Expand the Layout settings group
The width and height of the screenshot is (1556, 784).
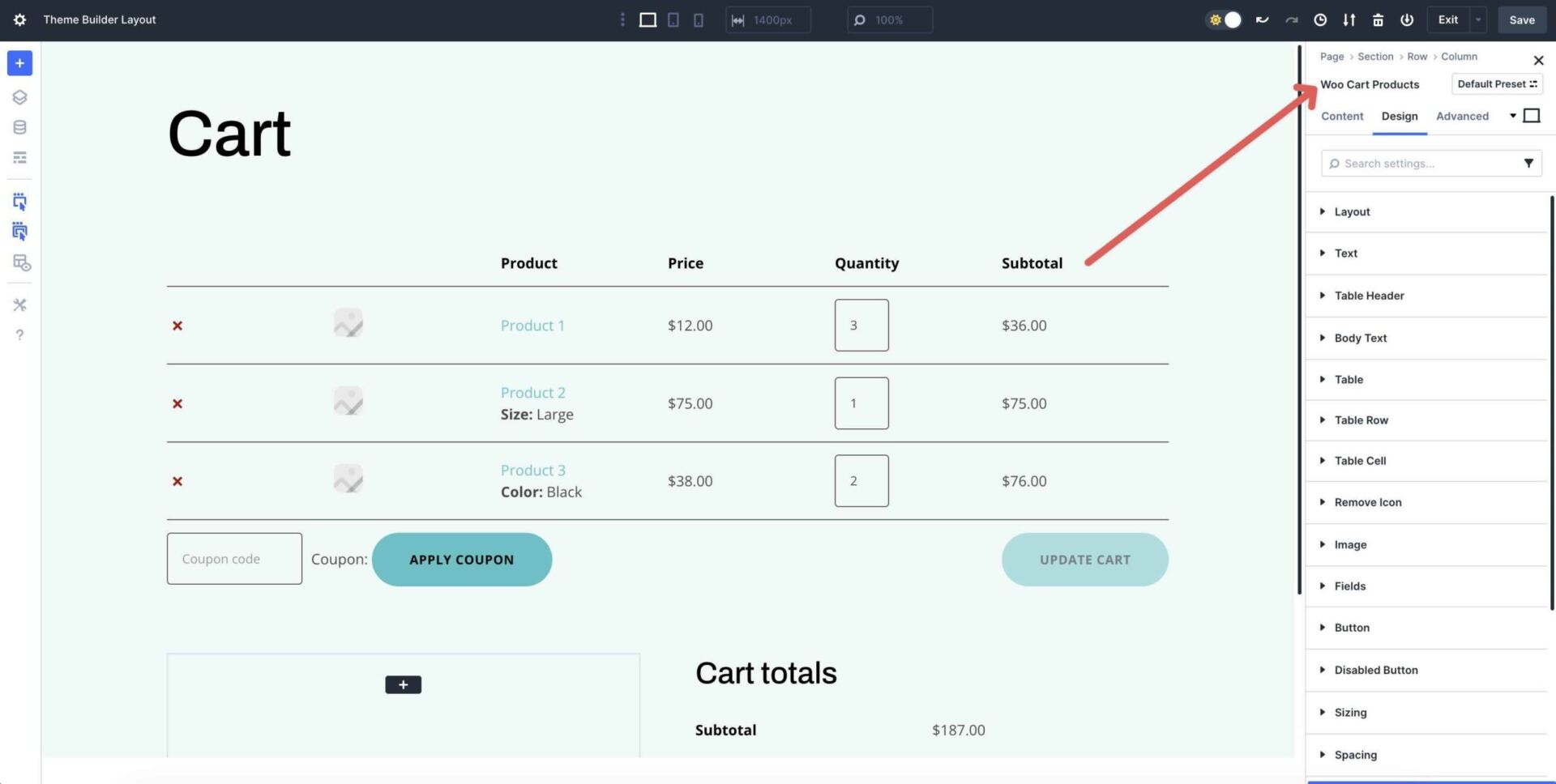[1352, 211]
